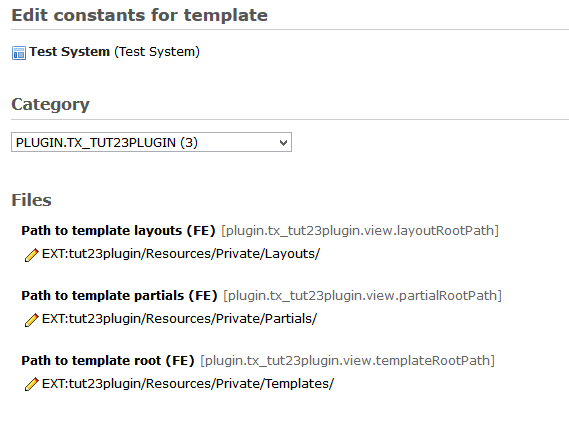The image size is (569, 430).
Task: Click the pencil edit icon for partialRootPath
Action: 32,320
